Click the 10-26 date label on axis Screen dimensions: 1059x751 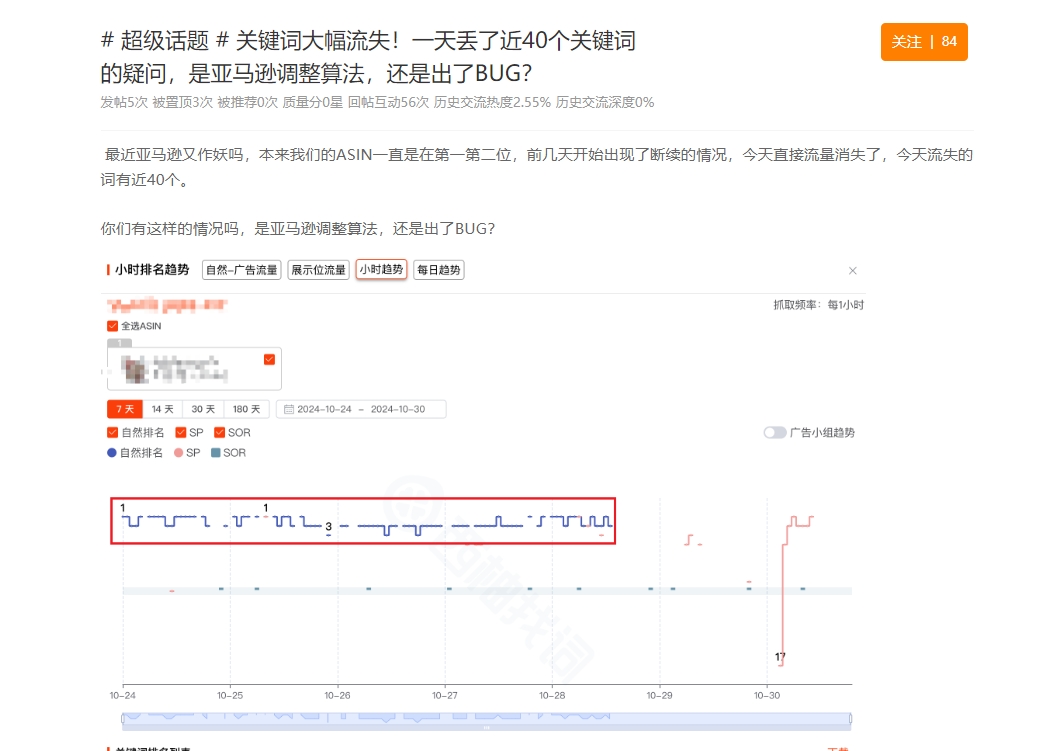pos(337,695)
